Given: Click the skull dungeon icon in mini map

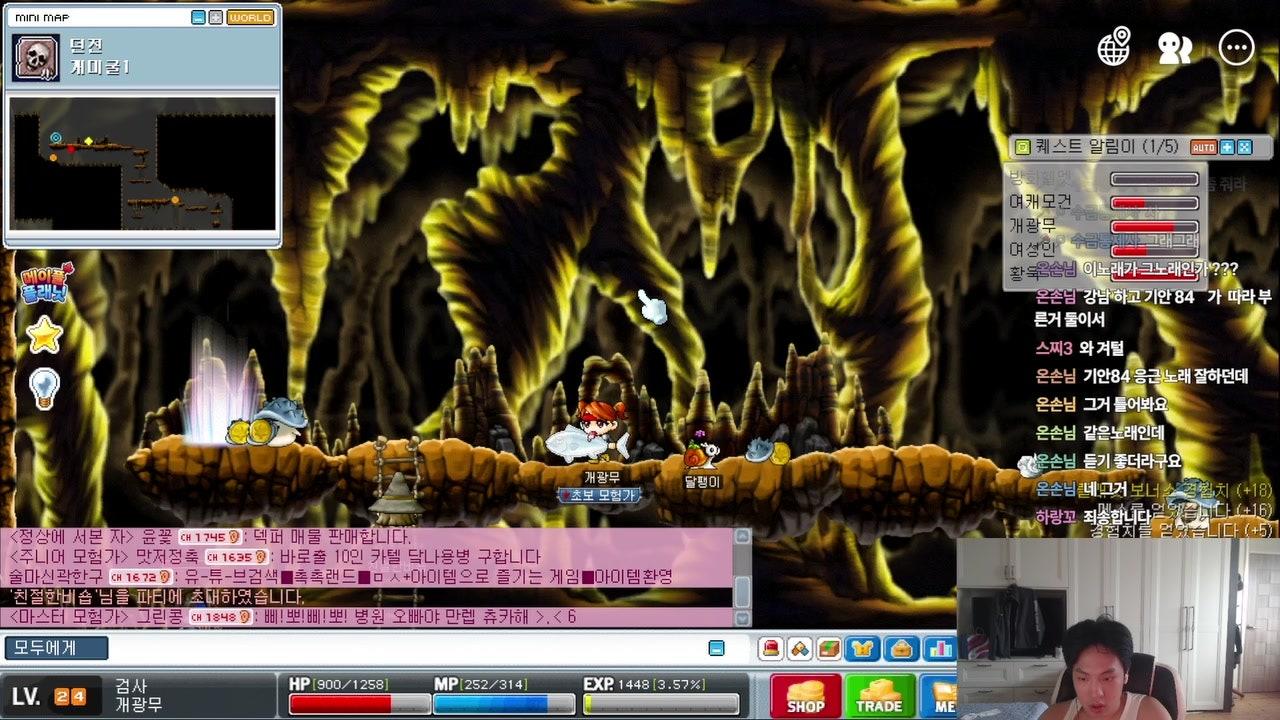Looking at the screenshot, I should tap(36, 58).
